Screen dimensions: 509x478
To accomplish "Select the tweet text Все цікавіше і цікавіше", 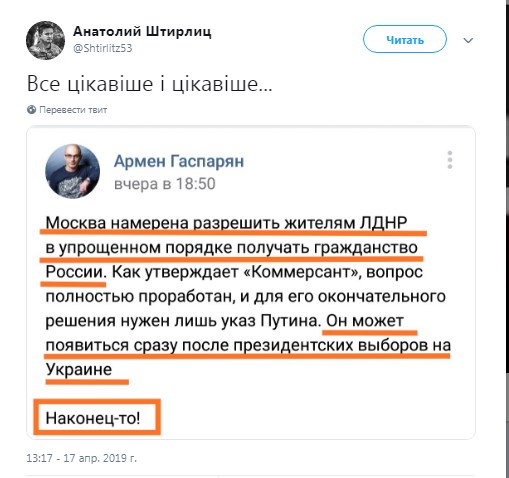I will pyautogui.click(x=150, y=84).
